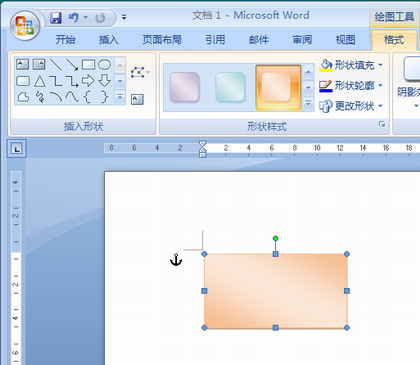
Task: Click the Redo arrow icon
Action: click(100, 17)
